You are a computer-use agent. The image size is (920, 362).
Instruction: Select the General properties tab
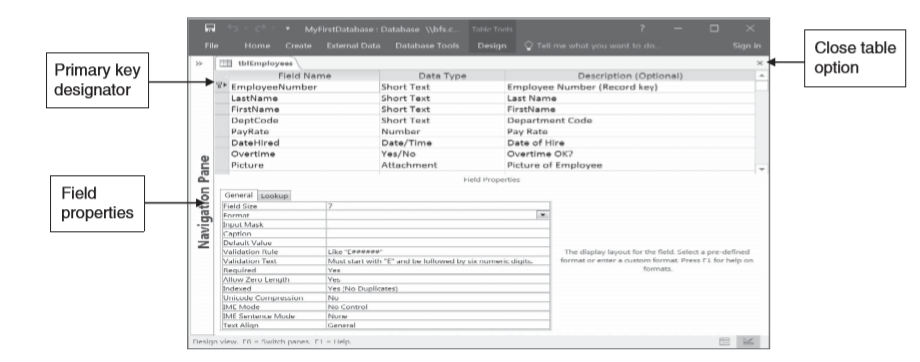point(238,195)
